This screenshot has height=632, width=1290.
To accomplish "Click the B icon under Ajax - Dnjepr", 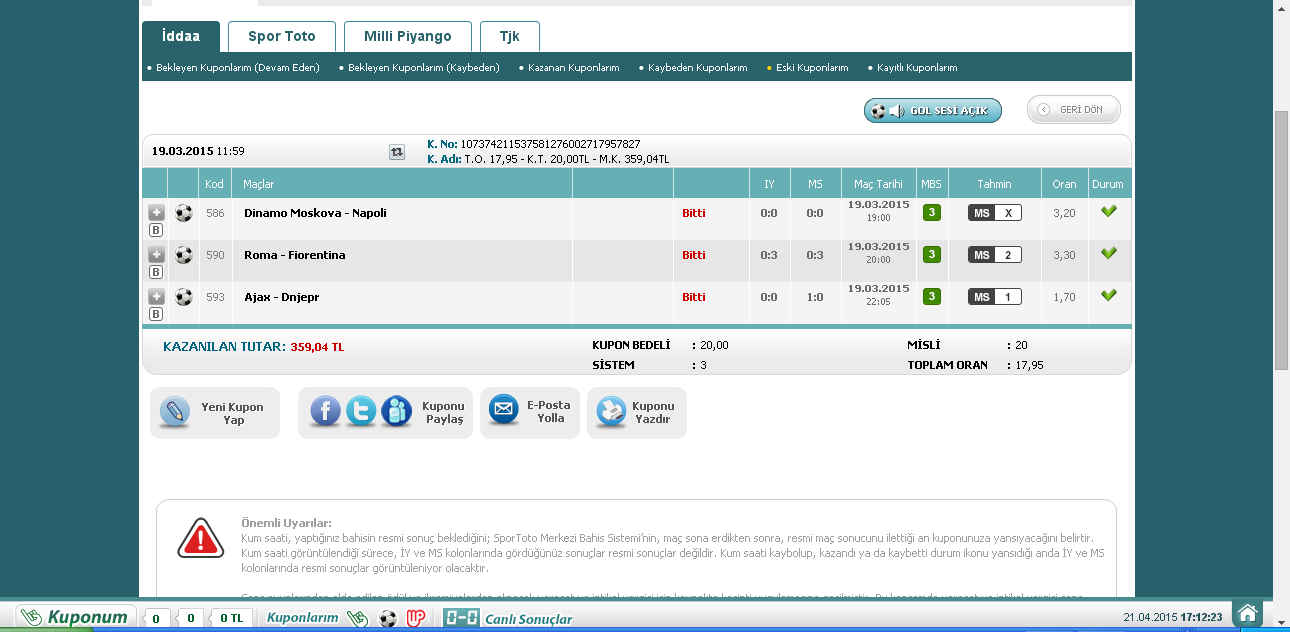I will (x=156, y=314).
